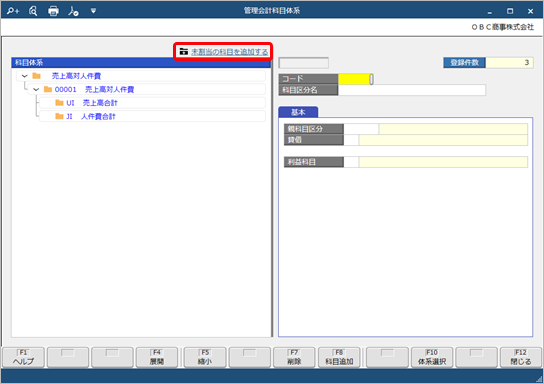
Task: Click the folder-plus icon beside 未割当の科目を追加する
Action: tap(184, 52)
